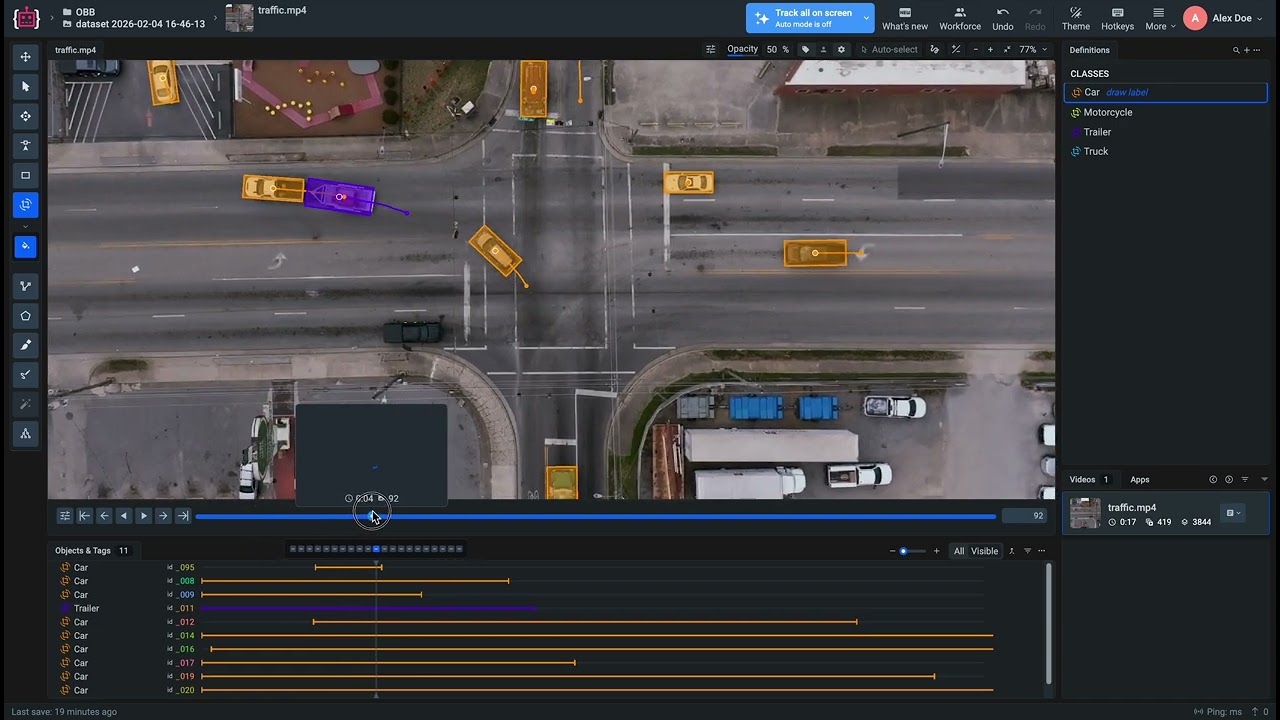Toggle Auto-select mode

coord(889,50)
